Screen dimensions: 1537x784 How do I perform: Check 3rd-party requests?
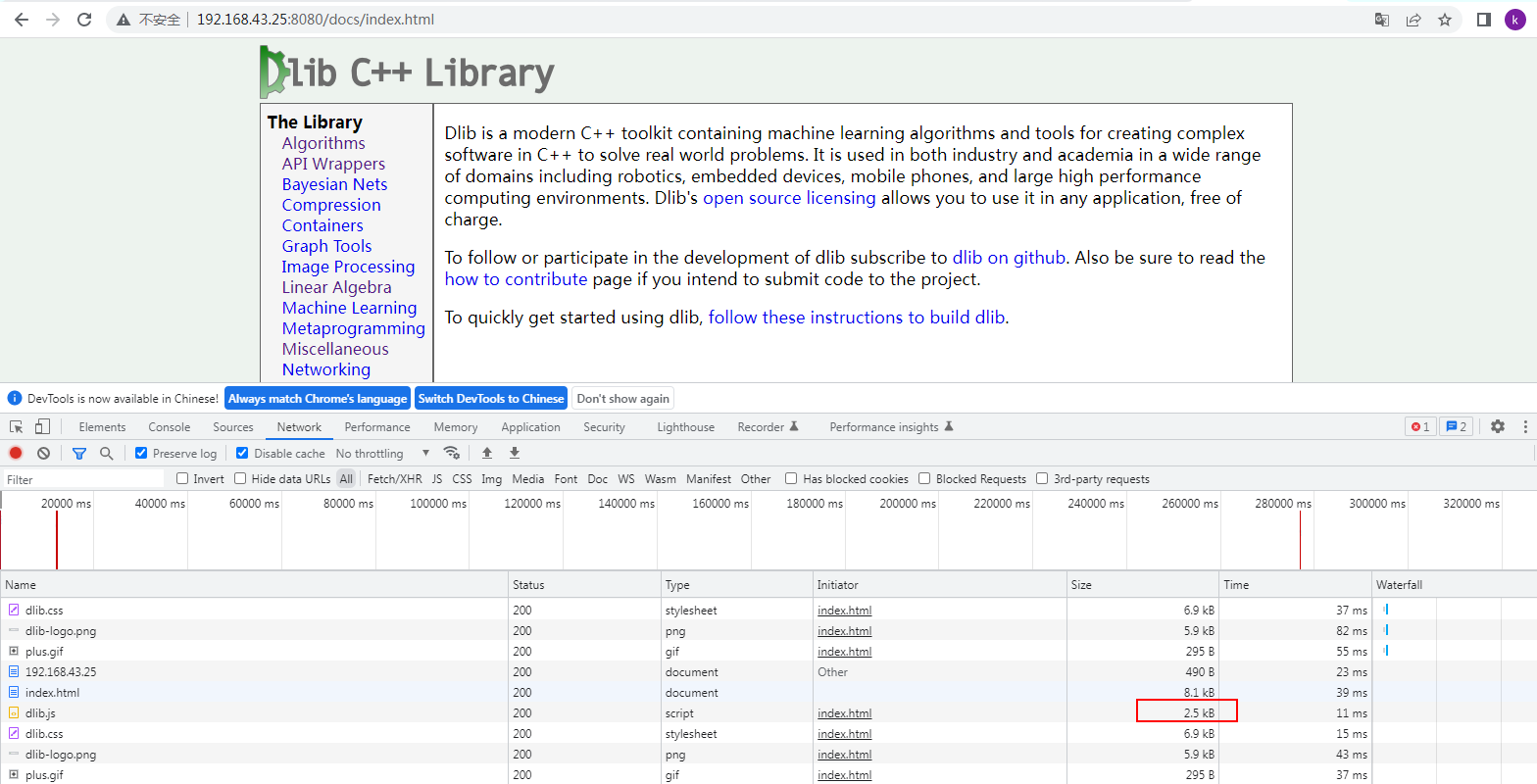click(x=1042, y=479)
